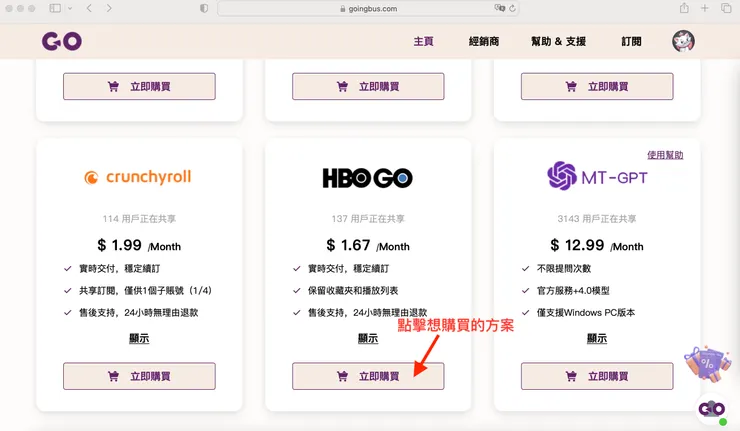Toggle the Safari sidebar icon
Image resolution: width=740 pixels, height=431 pixels.
coord(55,8)
